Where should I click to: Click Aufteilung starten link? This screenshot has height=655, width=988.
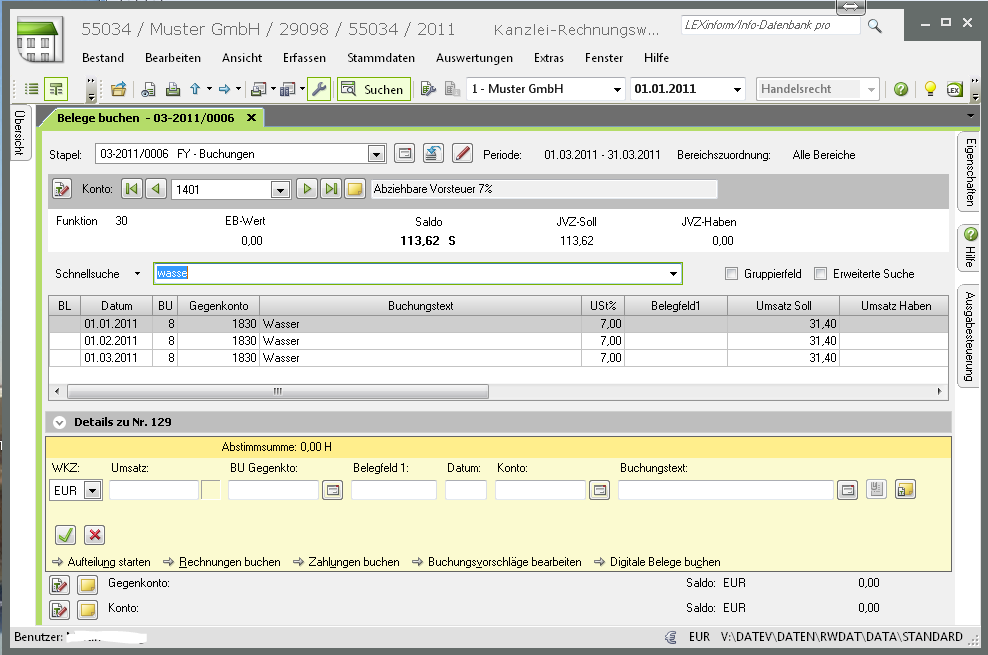(109, 562)
